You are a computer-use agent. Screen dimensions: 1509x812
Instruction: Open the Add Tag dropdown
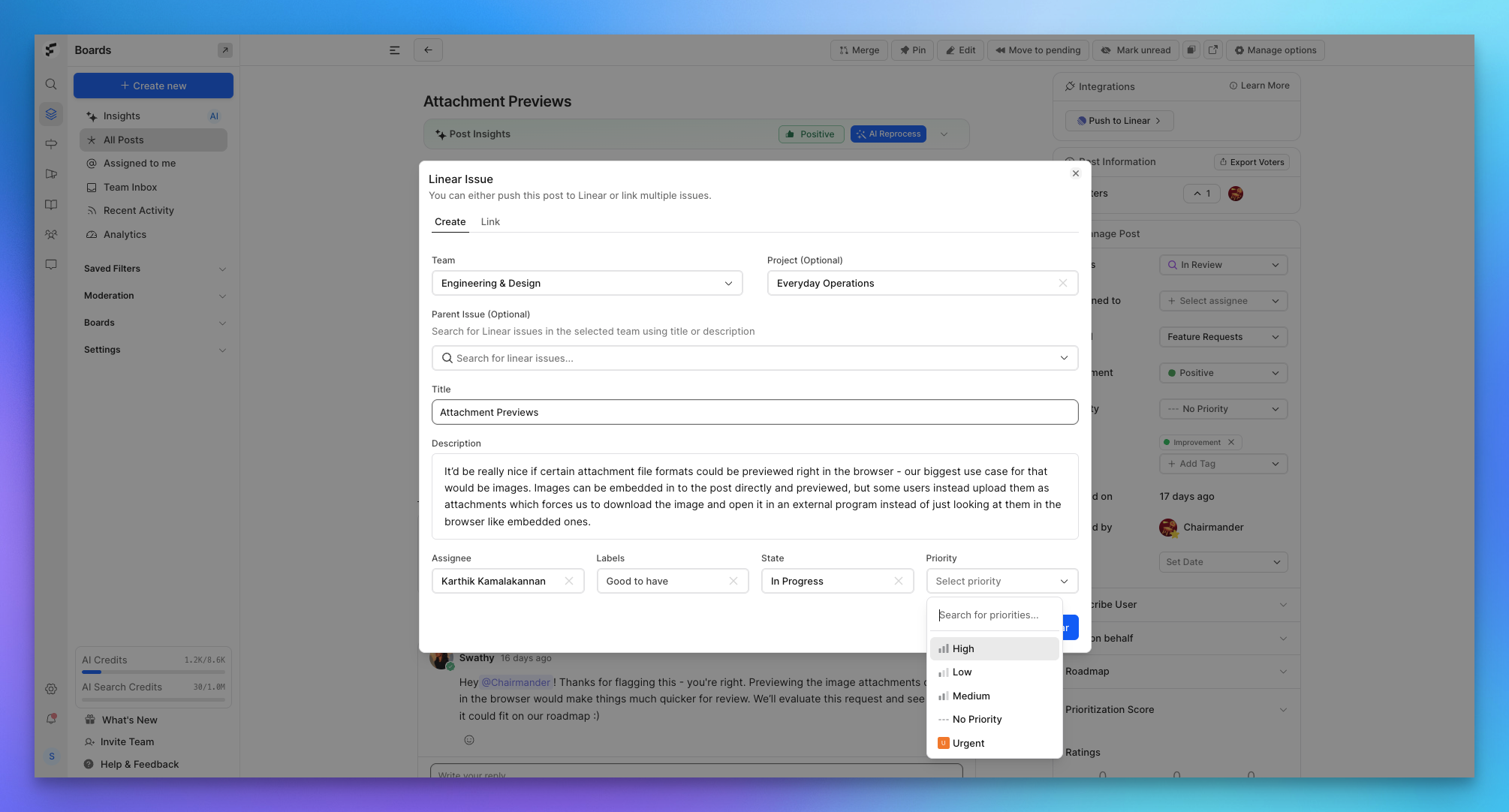[1224, 464]
